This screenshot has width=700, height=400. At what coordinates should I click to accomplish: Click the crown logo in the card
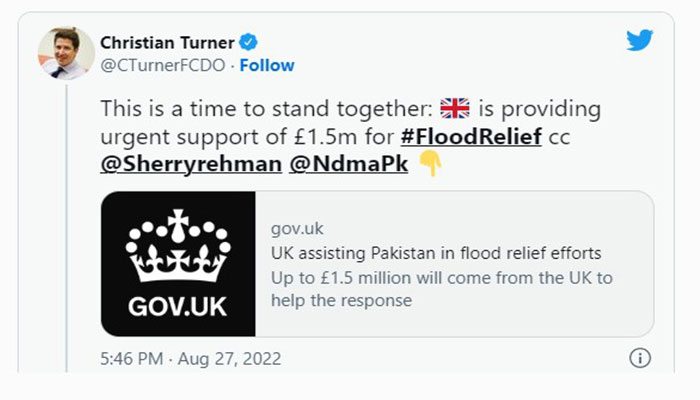(178, 246)
